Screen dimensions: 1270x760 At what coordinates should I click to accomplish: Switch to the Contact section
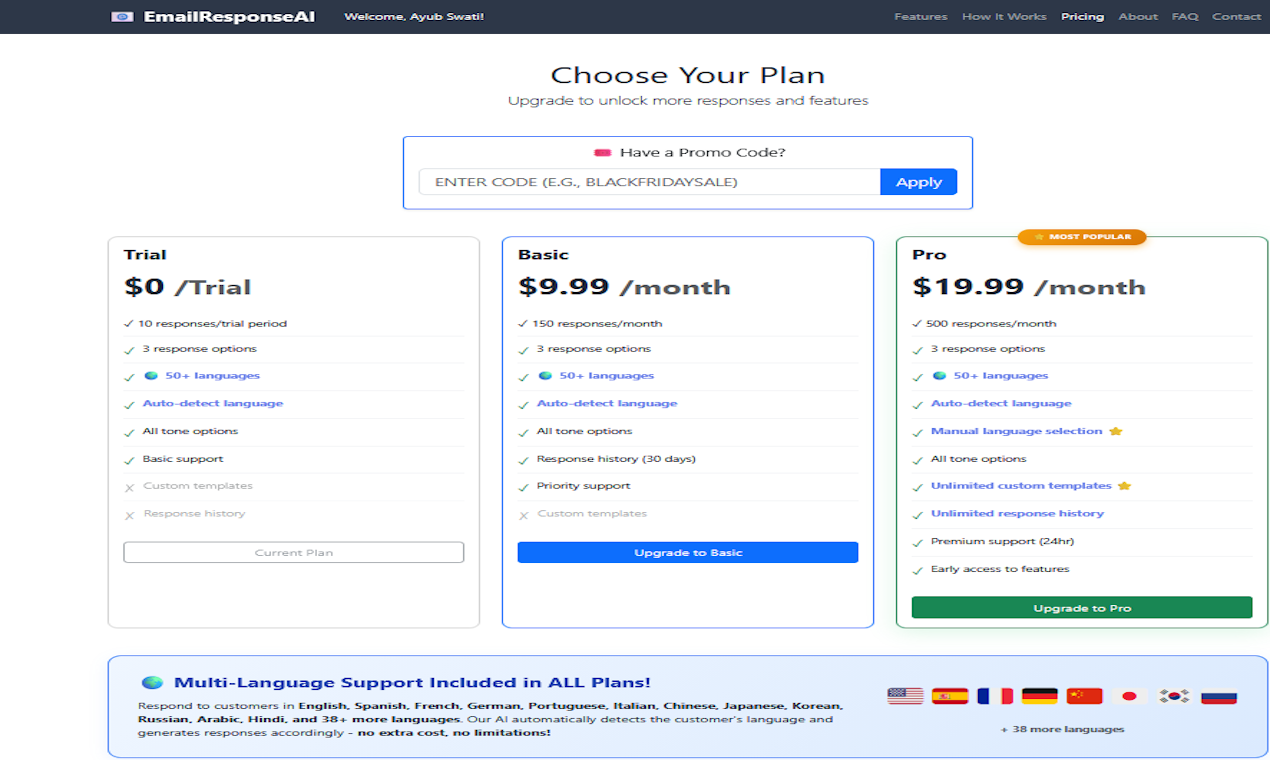[x=1236, y=16]
